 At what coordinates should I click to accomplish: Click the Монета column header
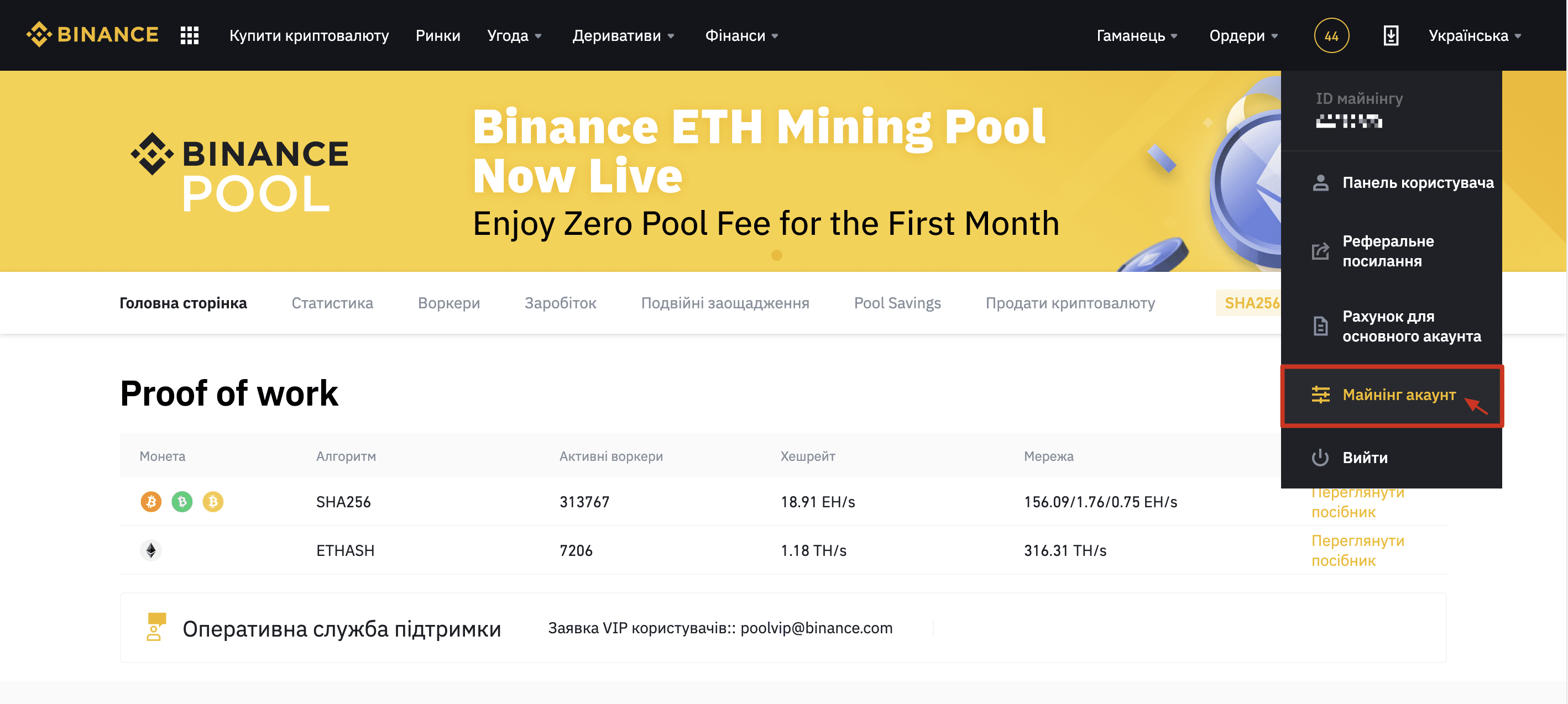pyautogui.click(x=162, y=456)
